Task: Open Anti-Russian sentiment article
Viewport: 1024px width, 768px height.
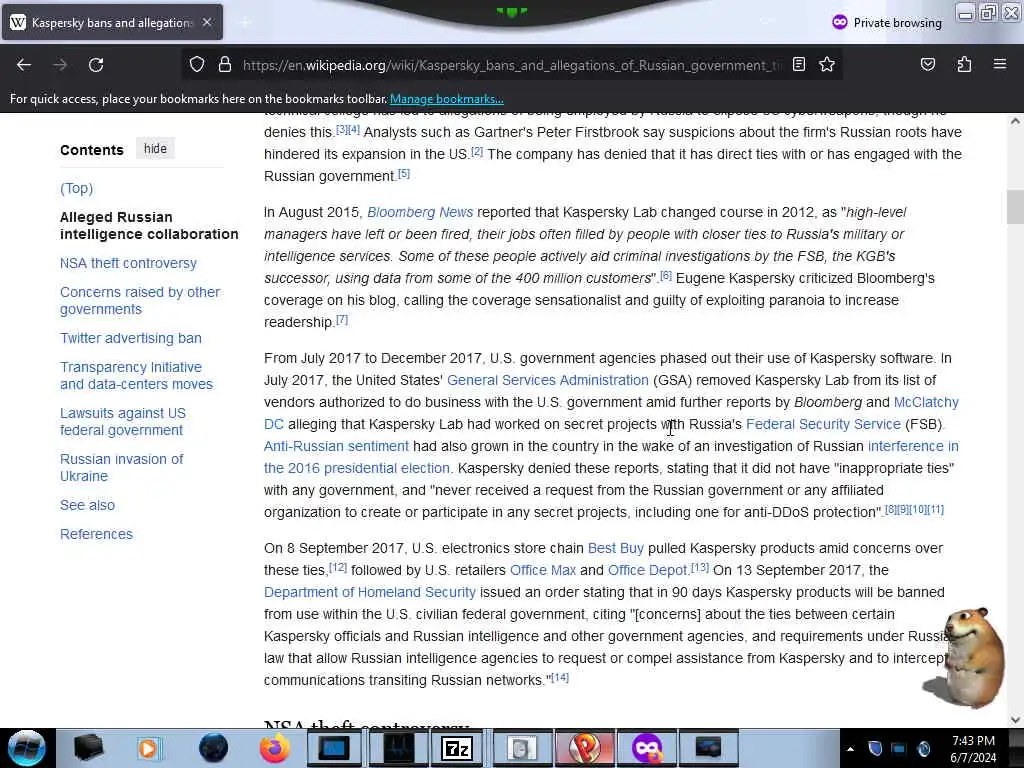Action: pyautogui.click(x=336, y=446)
